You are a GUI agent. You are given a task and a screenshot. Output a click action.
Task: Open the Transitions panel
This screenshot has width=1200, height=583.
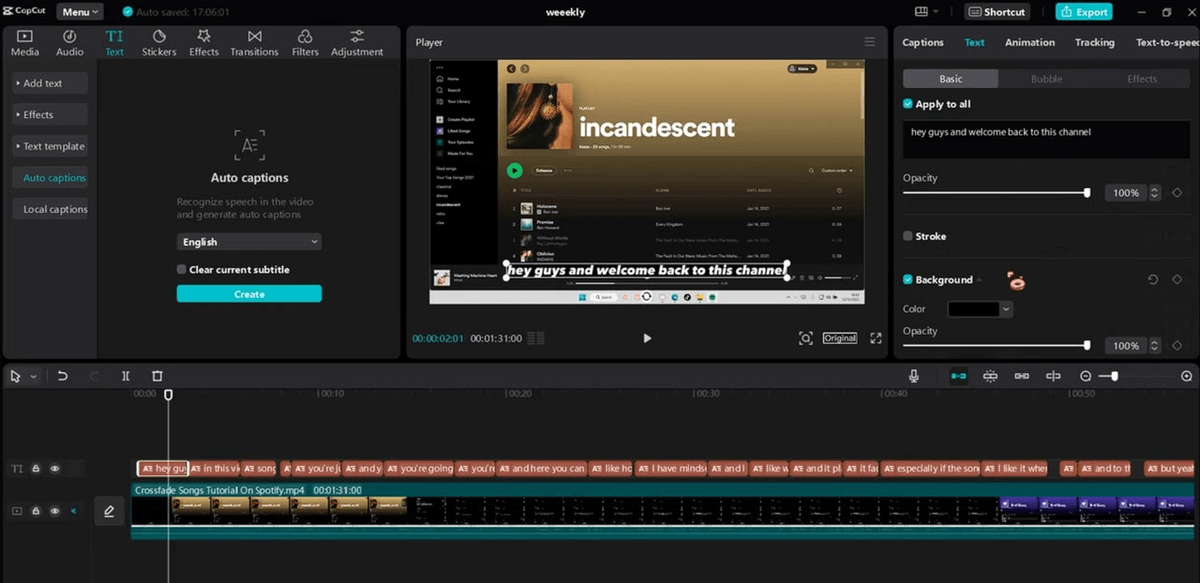(254, 43)
